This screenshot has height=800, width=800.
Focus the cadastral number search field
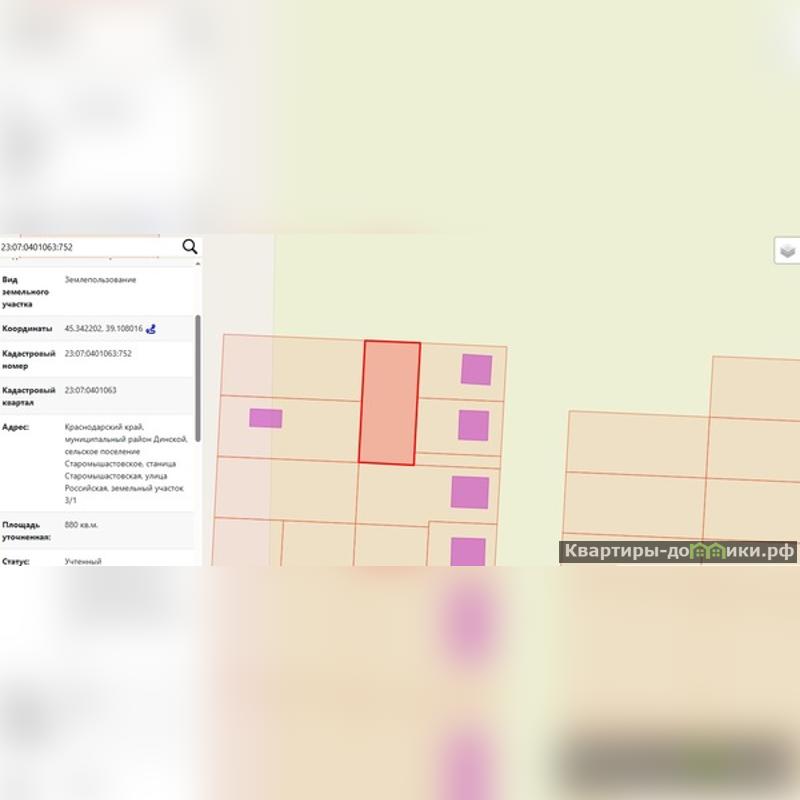click(88, 247)
